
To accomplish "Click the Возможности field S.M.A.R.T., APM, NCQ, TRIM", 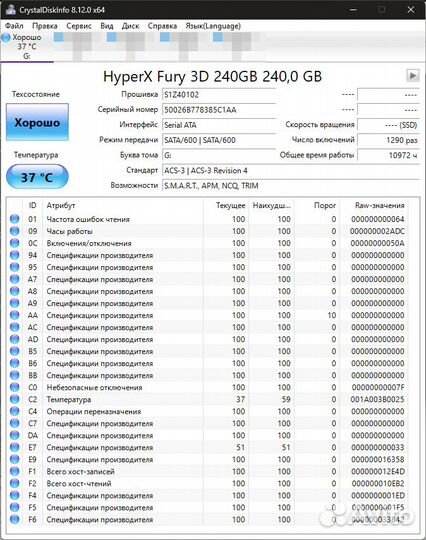I will pos(291,186).
